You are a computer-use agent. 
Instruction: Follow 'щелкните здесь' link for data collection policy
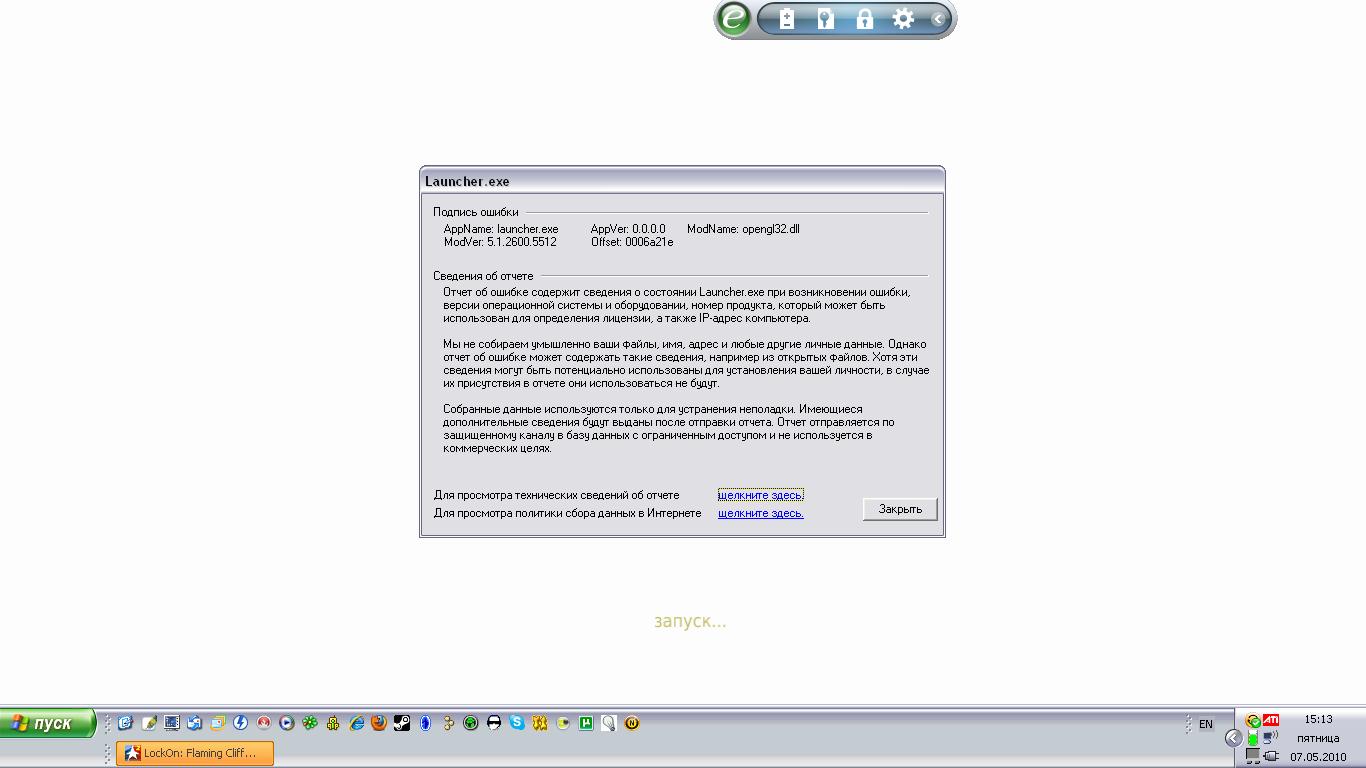[x=761, y=513]
